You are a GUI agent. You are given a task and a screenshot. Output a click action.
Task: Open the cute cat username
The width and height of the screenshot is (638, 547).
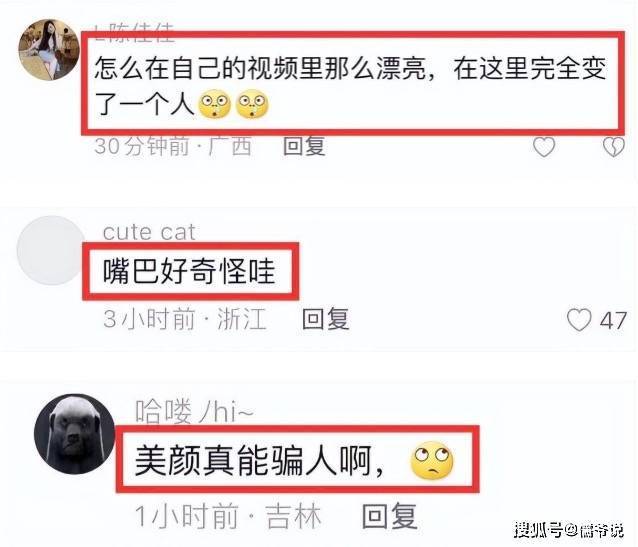(149, 232)
